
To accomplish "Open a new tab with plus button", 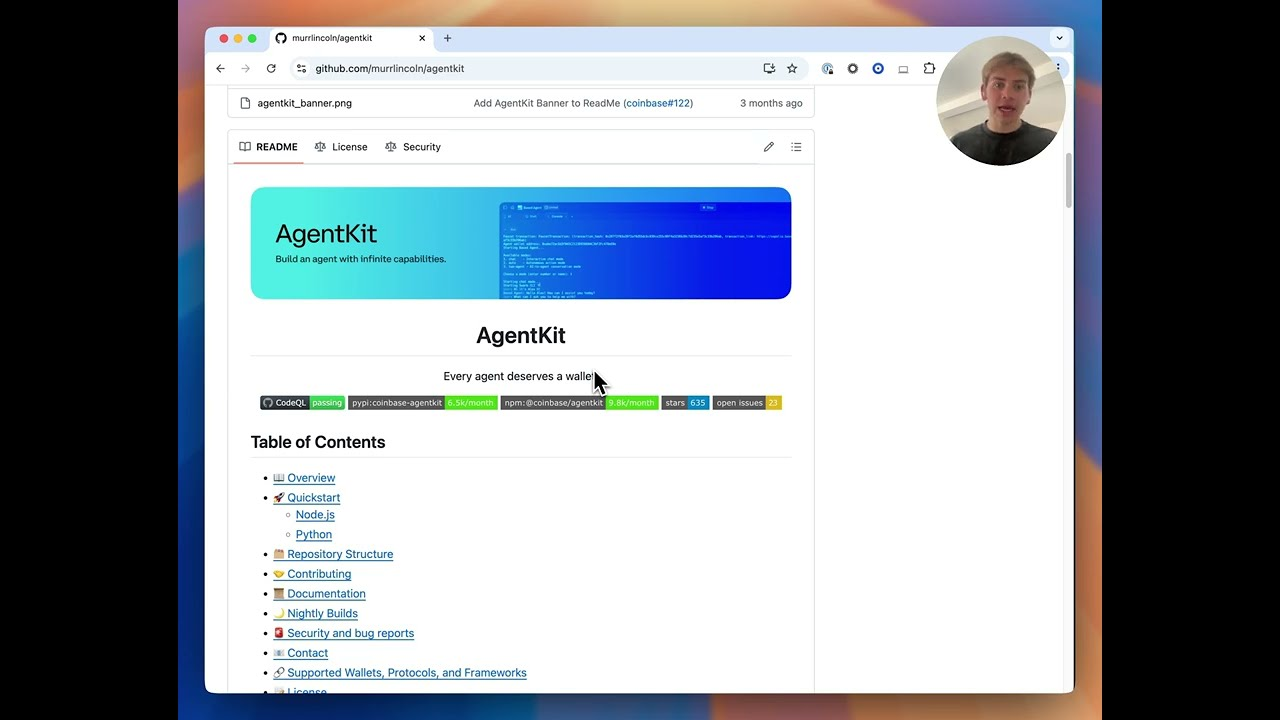I will tap(447, 38).
